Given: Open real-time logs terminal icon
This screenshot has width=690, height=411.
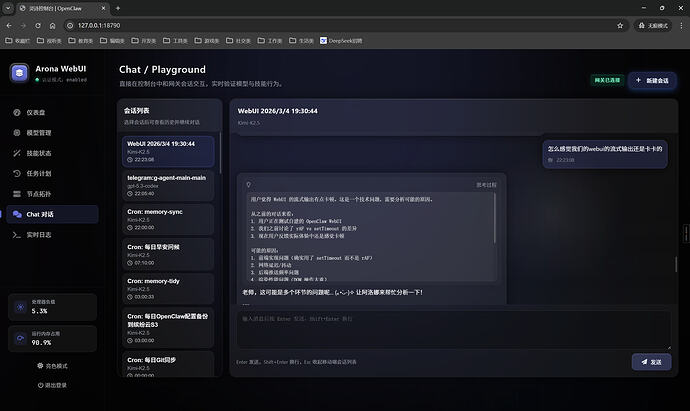Looking at the screenshot, I should pos(17,235).
